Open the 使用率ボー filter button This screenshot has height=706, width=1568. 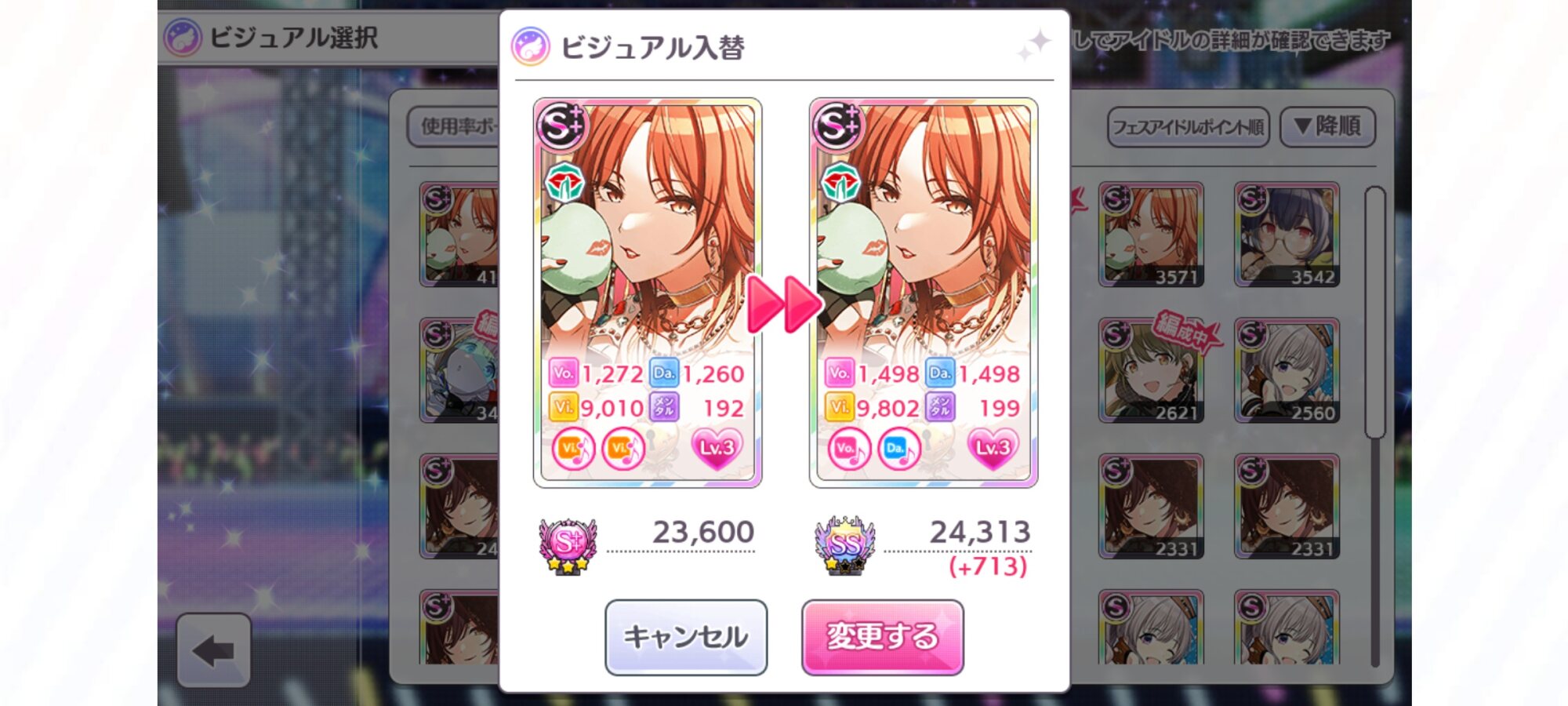453,126
